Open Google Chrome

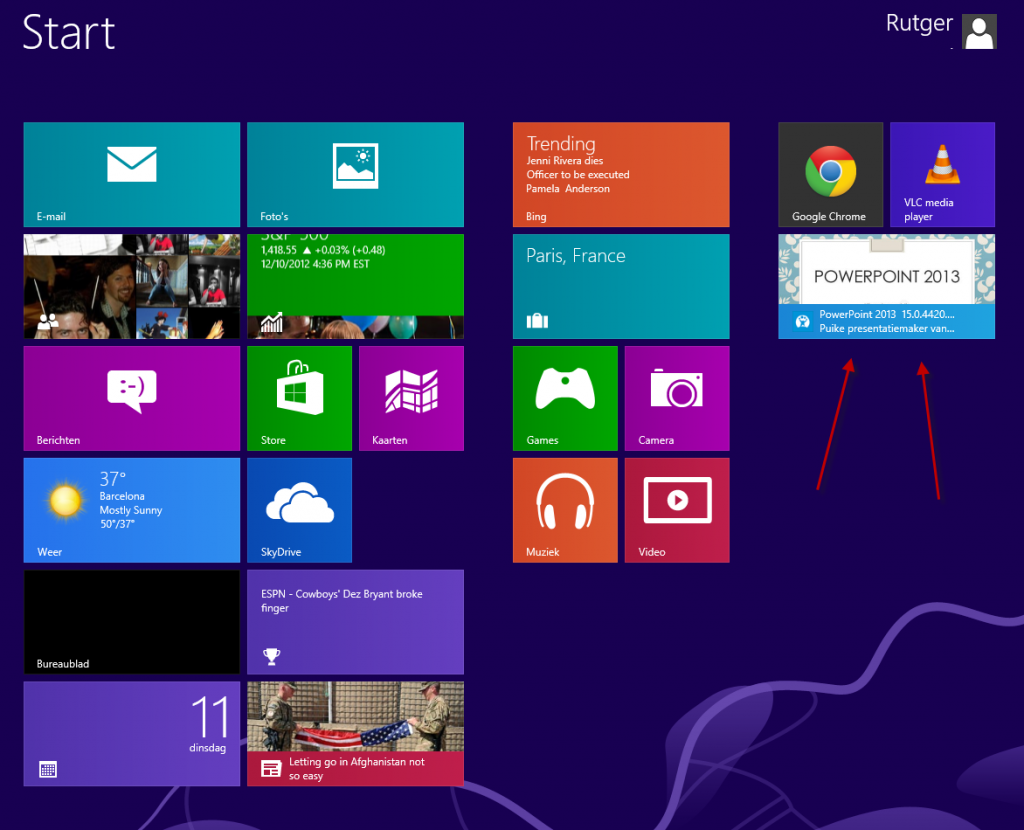(830, 175)
